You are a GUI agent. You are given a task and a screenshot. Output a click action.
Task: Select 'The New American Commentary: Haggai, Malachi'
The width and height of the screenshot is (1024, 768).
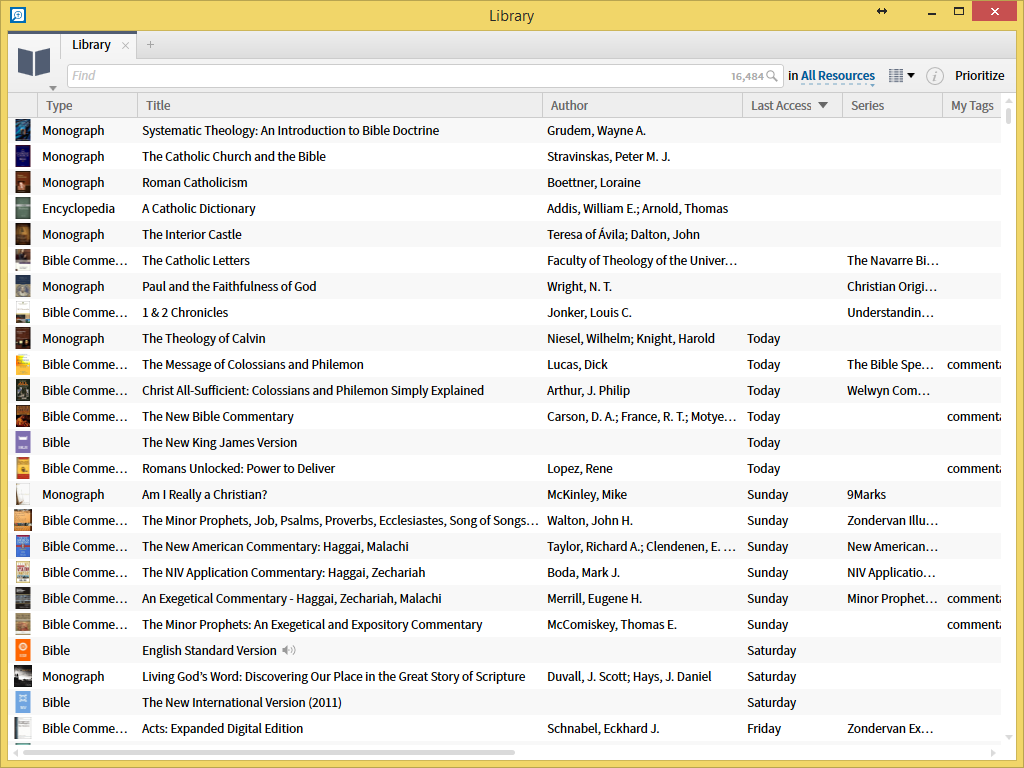(275, 547)
